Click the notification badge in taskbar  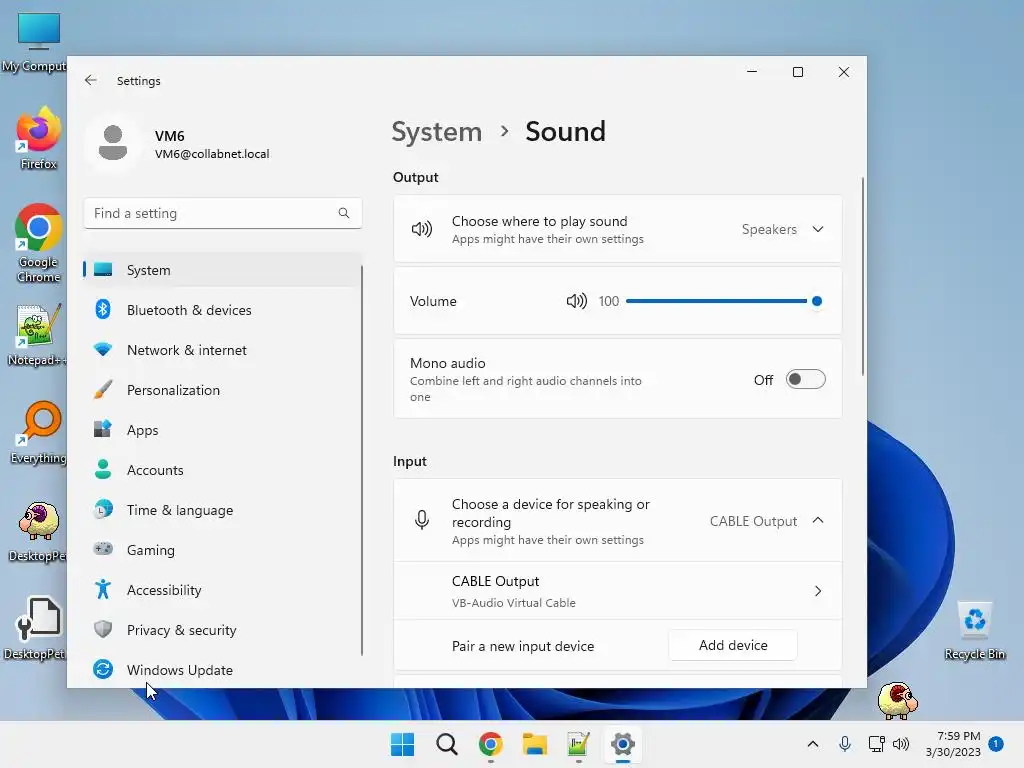(996, 744)
